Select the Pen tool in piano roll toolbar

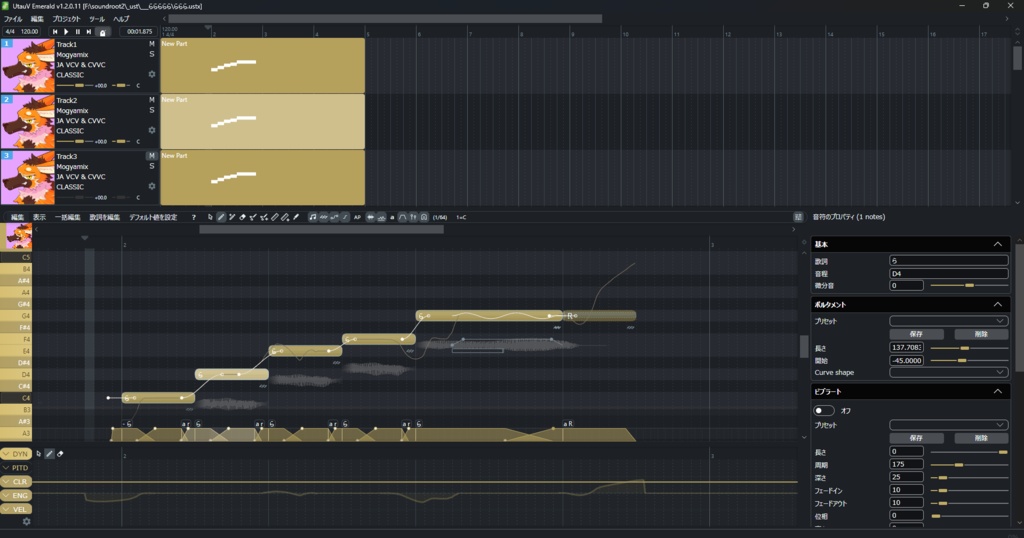coord(221,217)
